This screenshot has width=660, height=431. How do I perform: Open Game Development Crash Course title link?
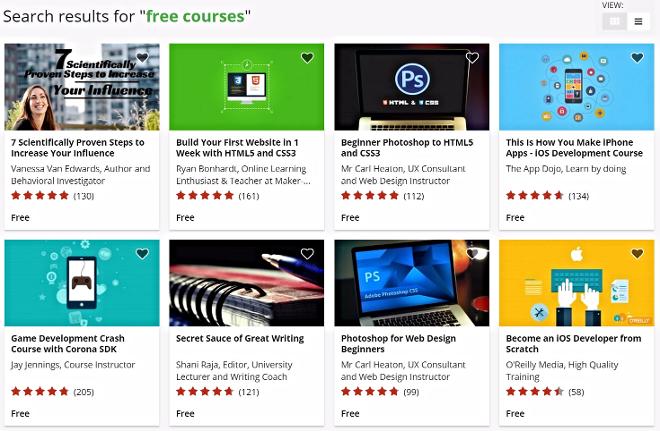(68, 344)
